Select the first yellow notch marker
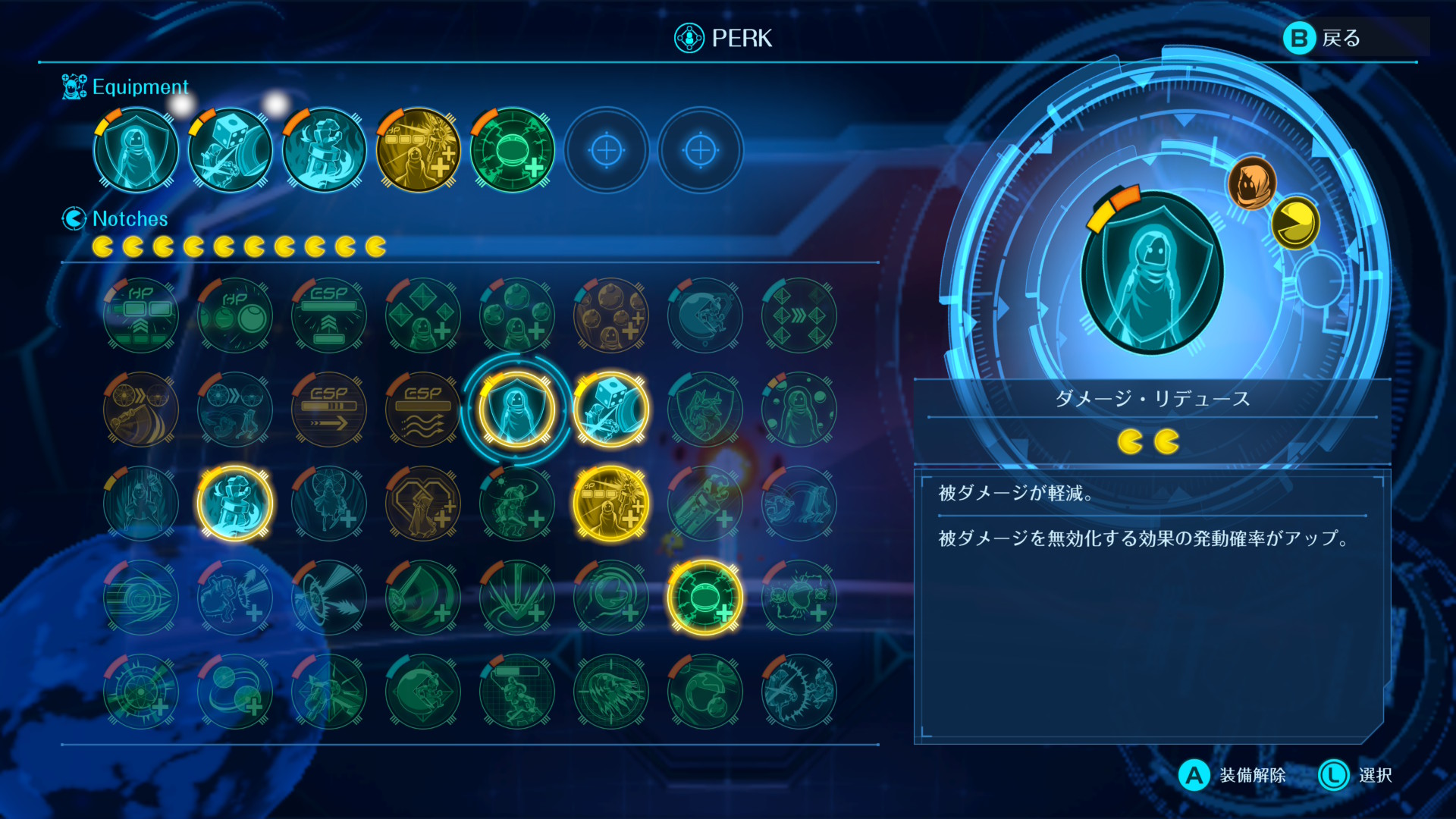This screenshot has width=1456, height=819. tap(102, 246)
